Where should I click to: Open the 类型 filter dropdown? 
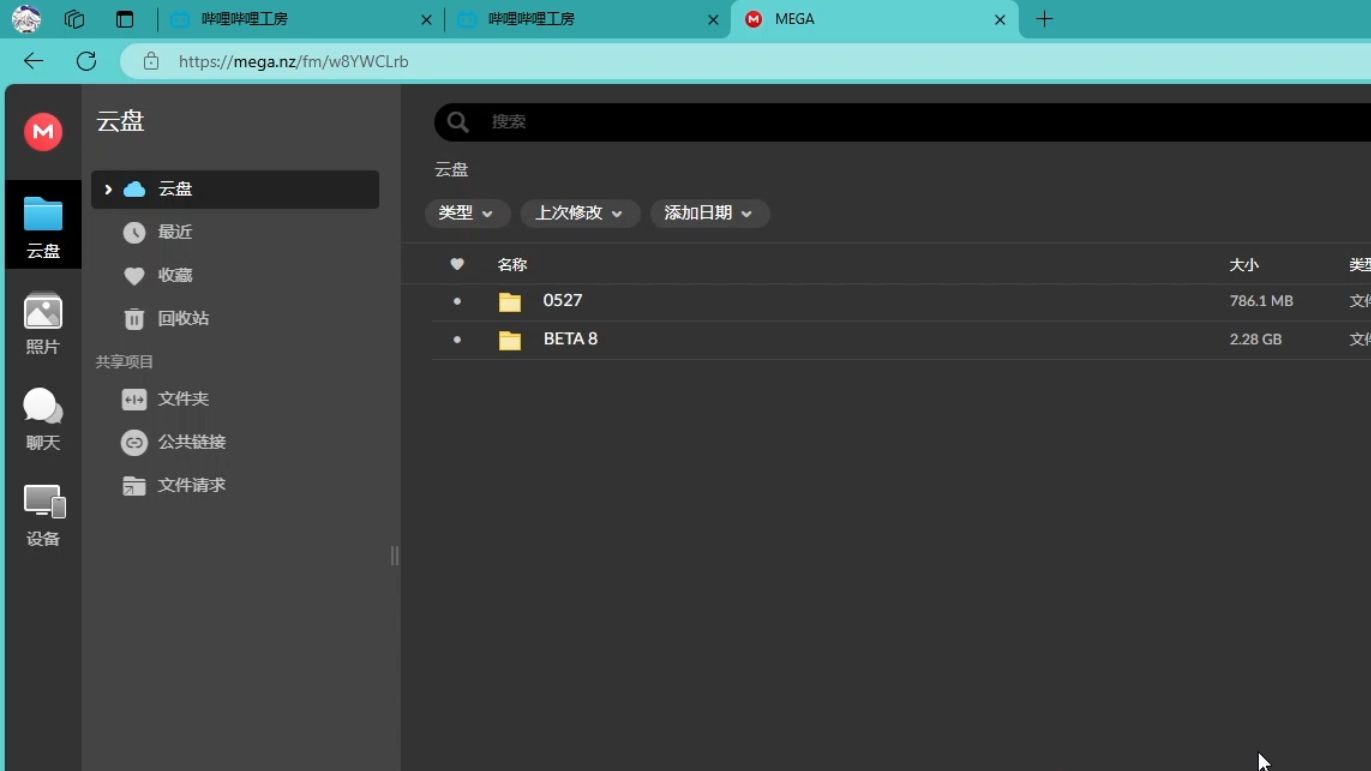click(x=467, y=213)
